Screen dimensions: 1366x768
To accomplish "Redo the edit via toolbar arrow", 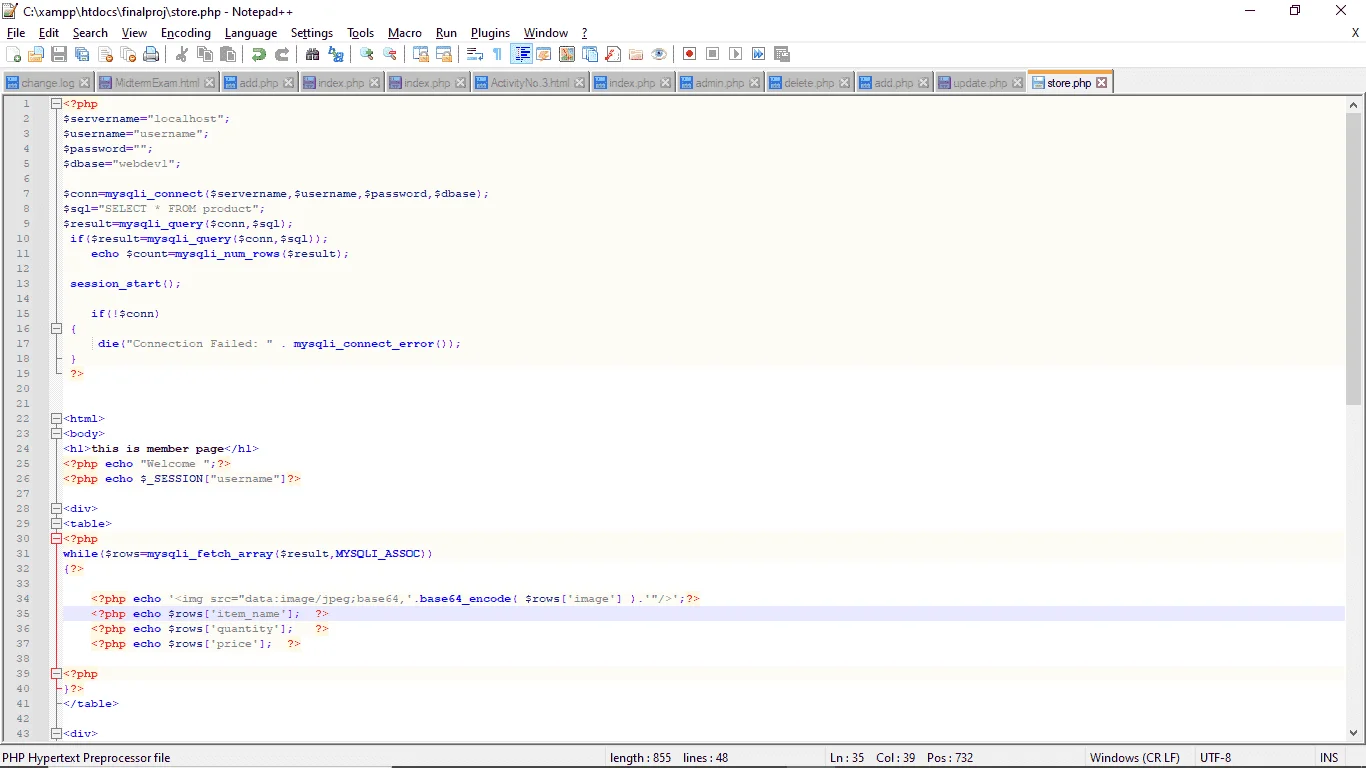I will pyautogui.click(x=282, y=54).
